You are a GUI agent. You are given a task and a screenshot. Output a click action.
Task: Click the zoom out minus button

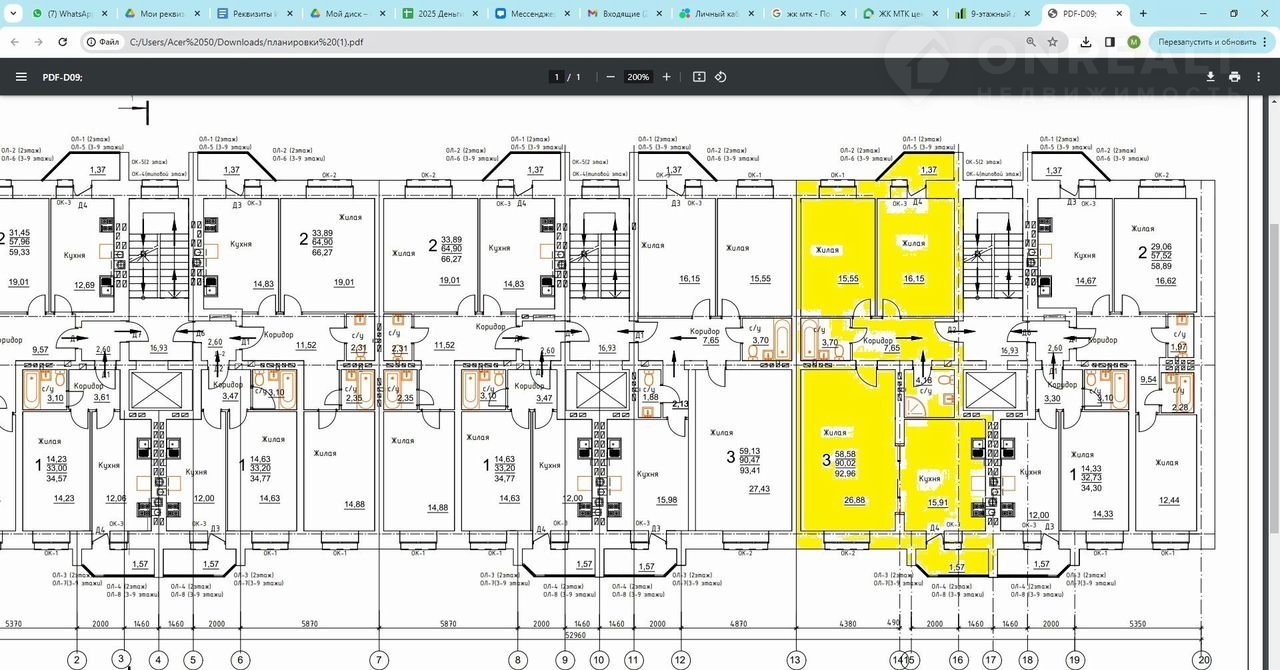(x=610, y=77)
